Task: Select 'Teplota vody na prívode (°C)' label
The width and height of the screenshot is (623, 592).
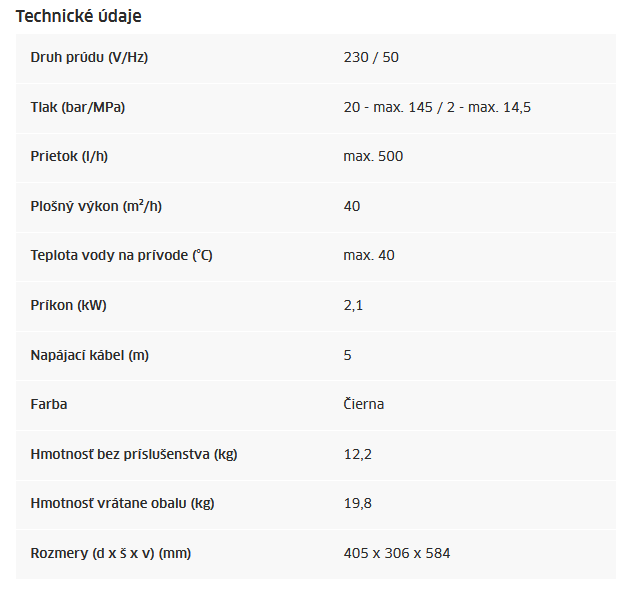Action: 122,255
